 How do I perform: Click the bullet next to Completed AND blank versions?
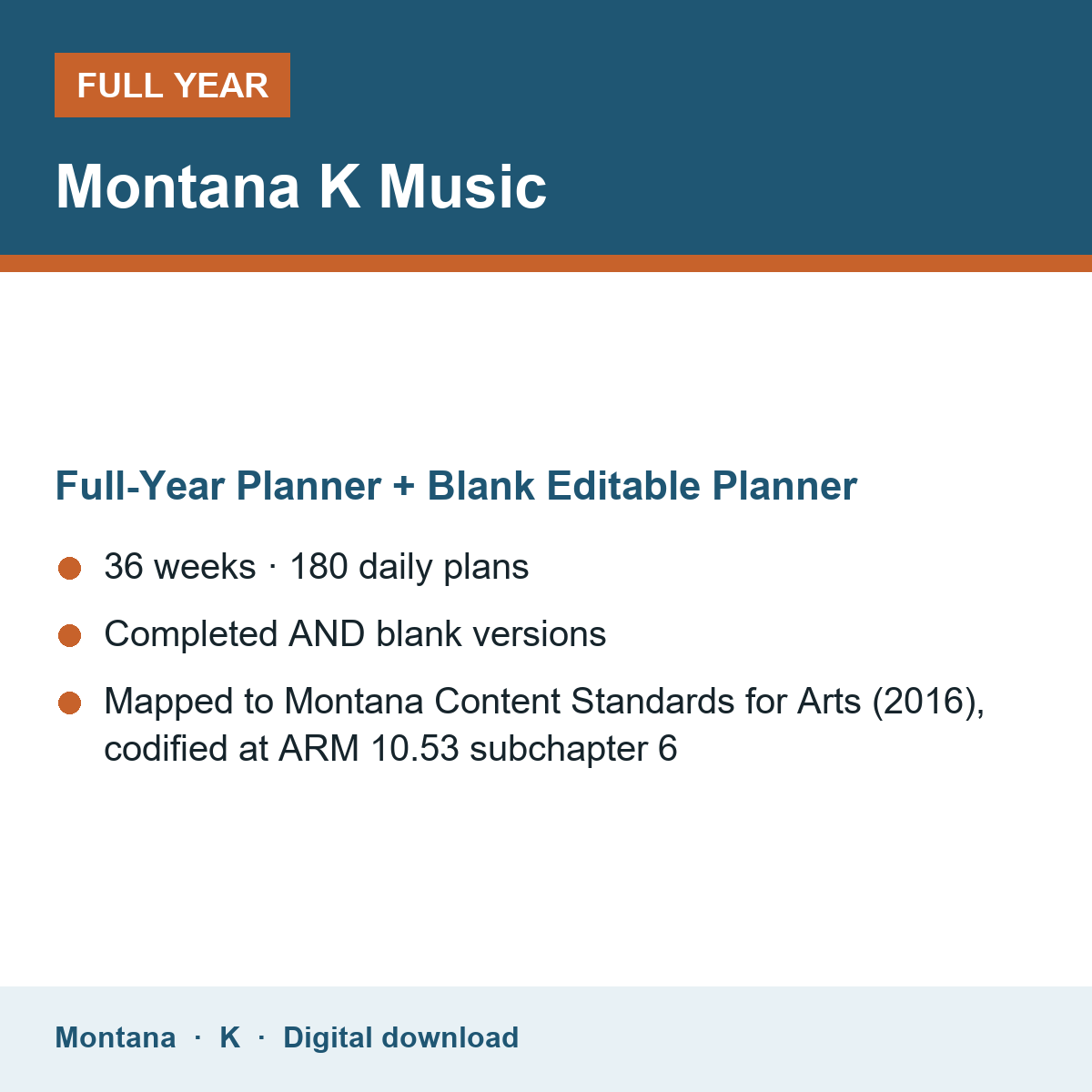coord(70,636)
